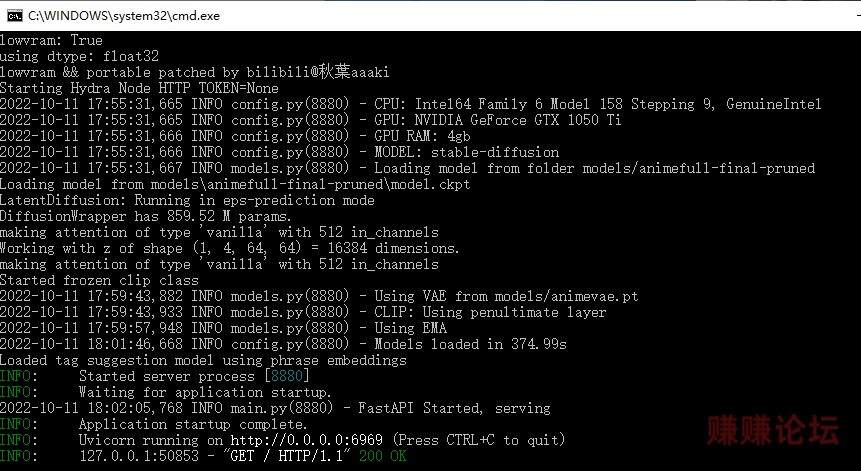The height and width of the screenshot is (471, 861).
Task: Click the cmd.exe icon in title bar
Action: pyautogui.click(x=15, y=15)
